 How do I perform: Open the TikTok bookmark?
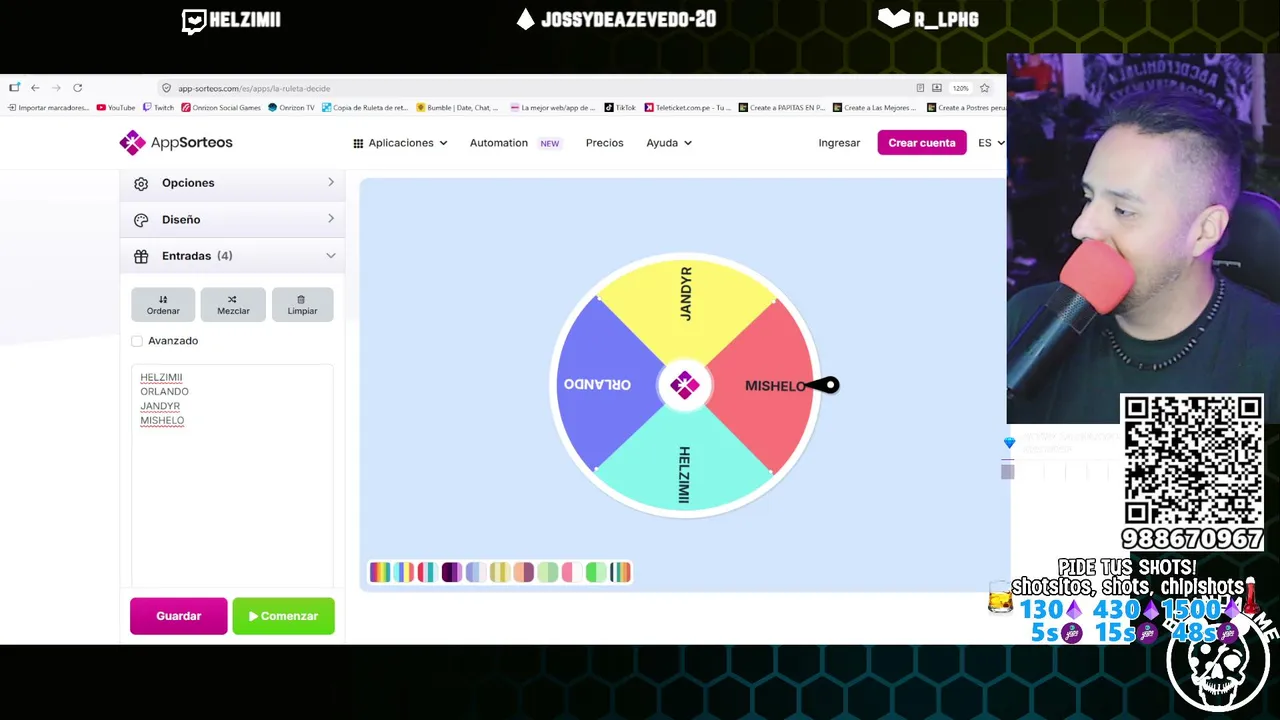[x=620, y=108]
